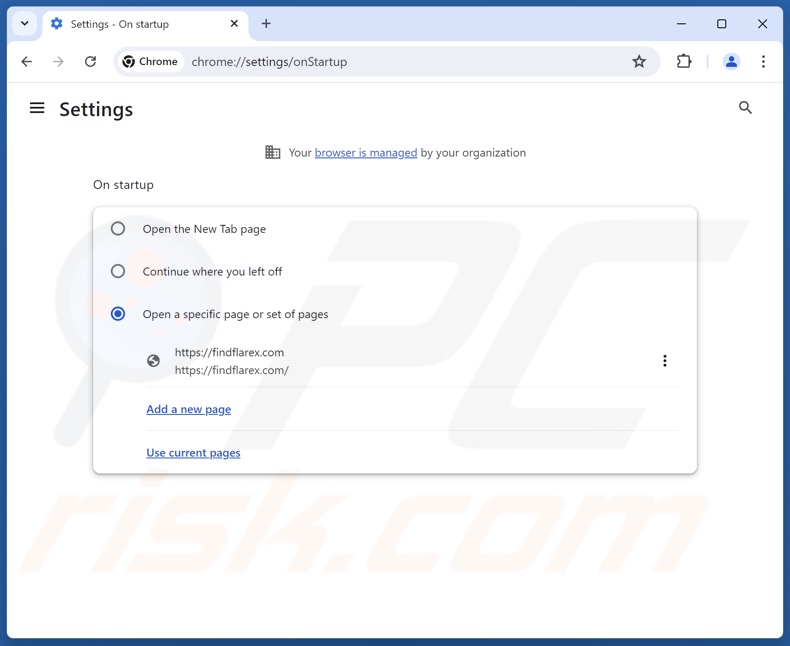Click the https://findflarex.com/ URL text
790x646 pixels.
click(232, 370)
